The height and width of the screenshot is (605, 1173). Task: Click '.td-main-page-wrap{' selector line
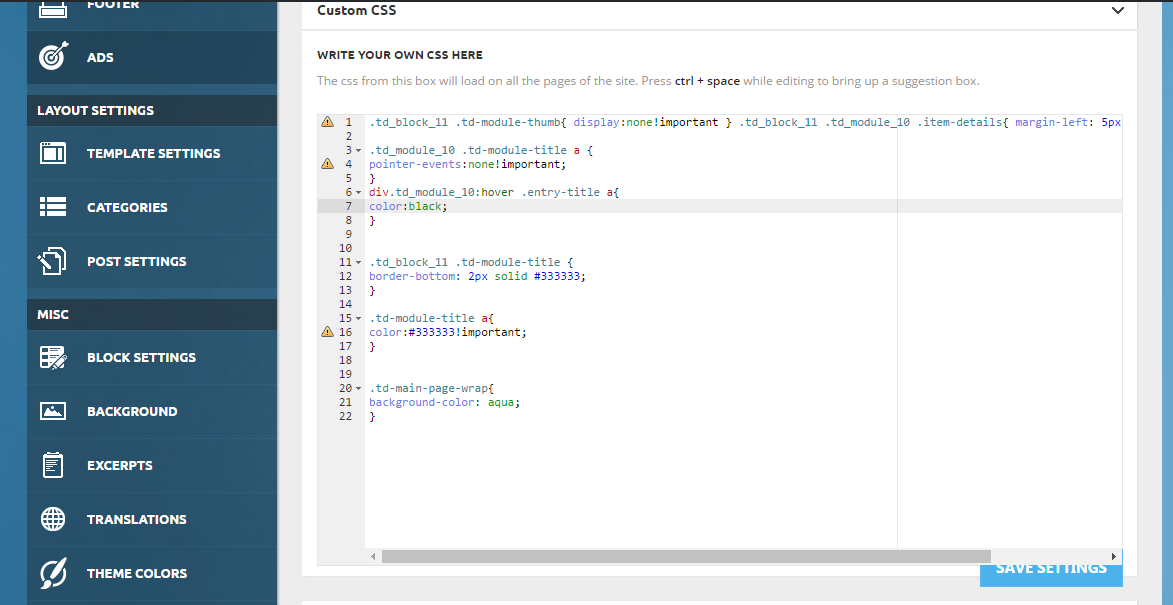click(x=432, y=389)
